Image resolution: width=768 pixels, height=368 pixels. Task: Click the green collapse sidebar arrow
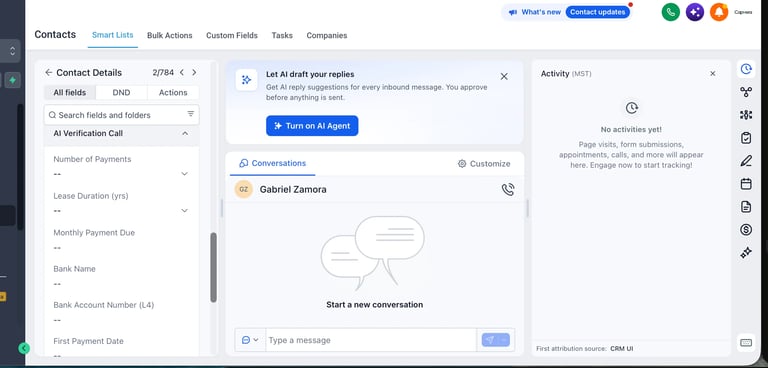click(x=24, y=348)
